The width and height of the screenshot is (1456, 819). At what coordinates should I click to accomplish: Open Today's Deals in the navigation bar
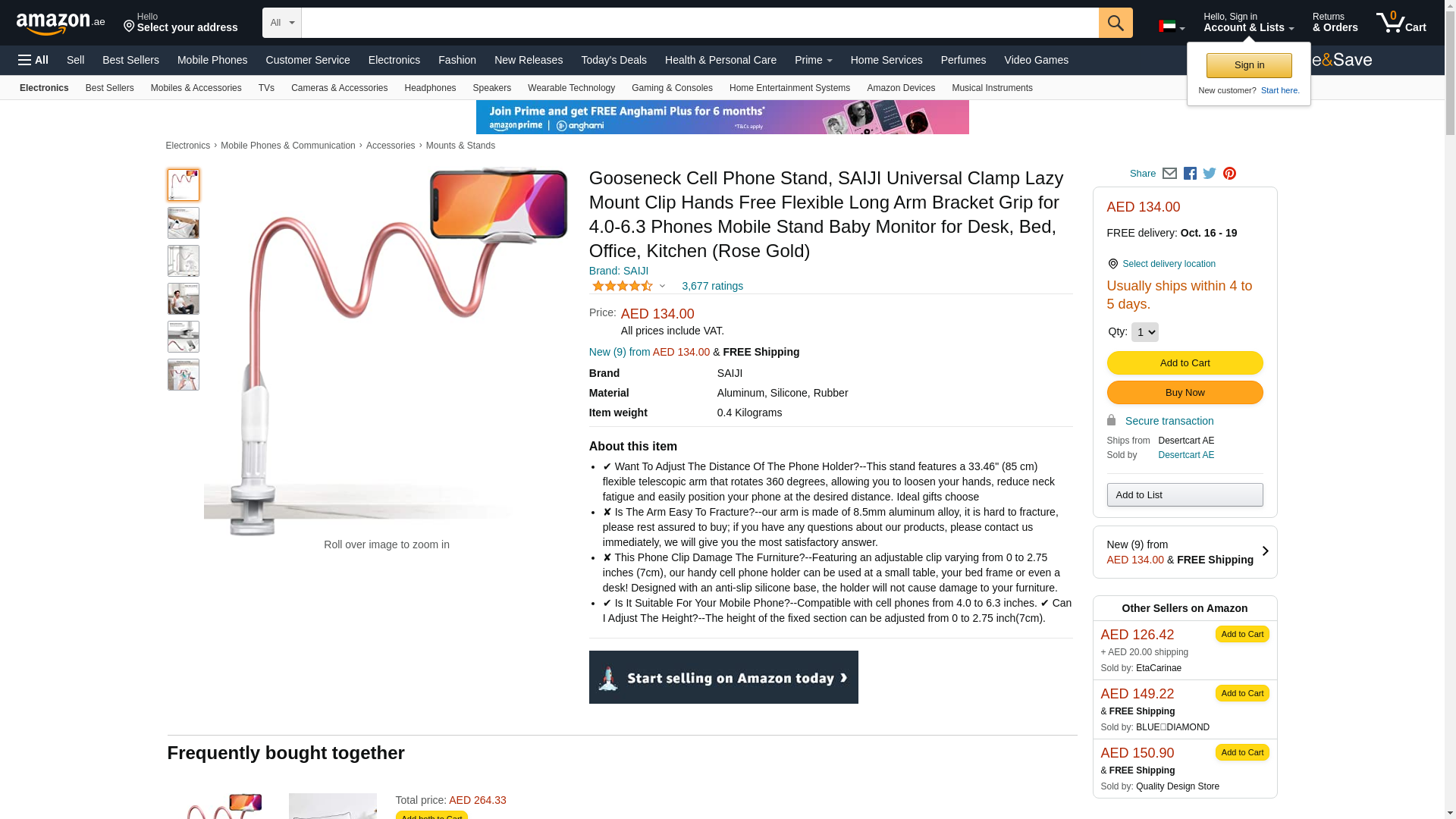pos(613,60)
